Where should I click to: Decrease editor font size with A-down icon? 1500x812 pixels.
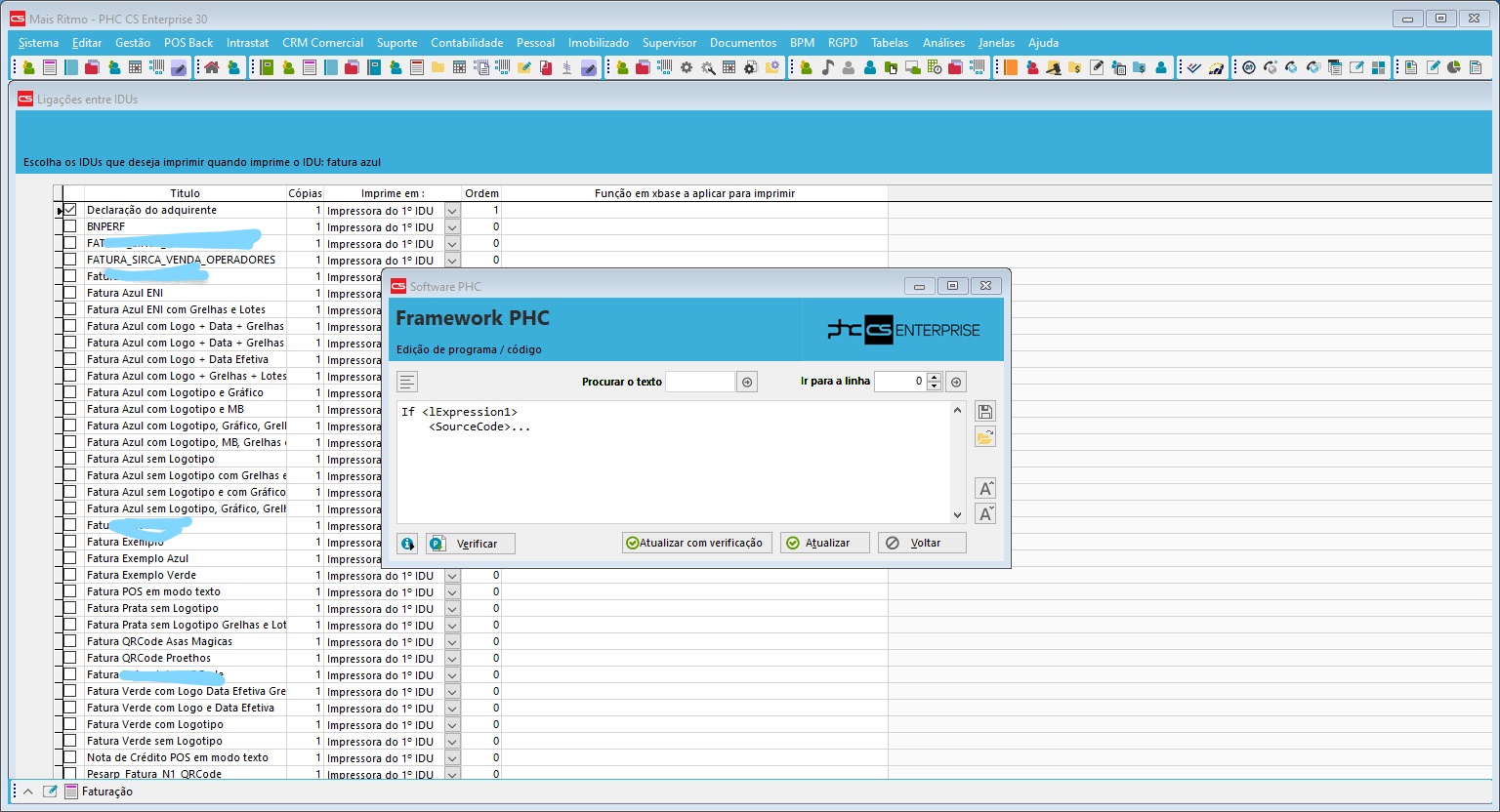pos(984,512)
